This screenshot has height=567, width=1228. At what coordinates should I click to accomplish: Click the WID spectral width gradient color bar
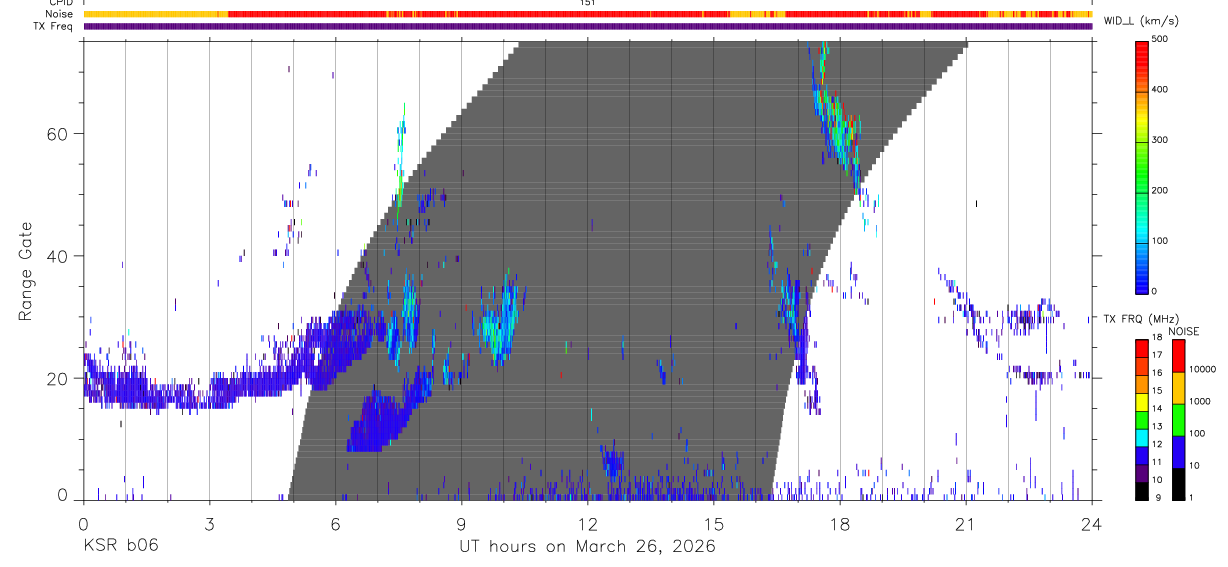pyautogui.click(x=1142, y=166)
